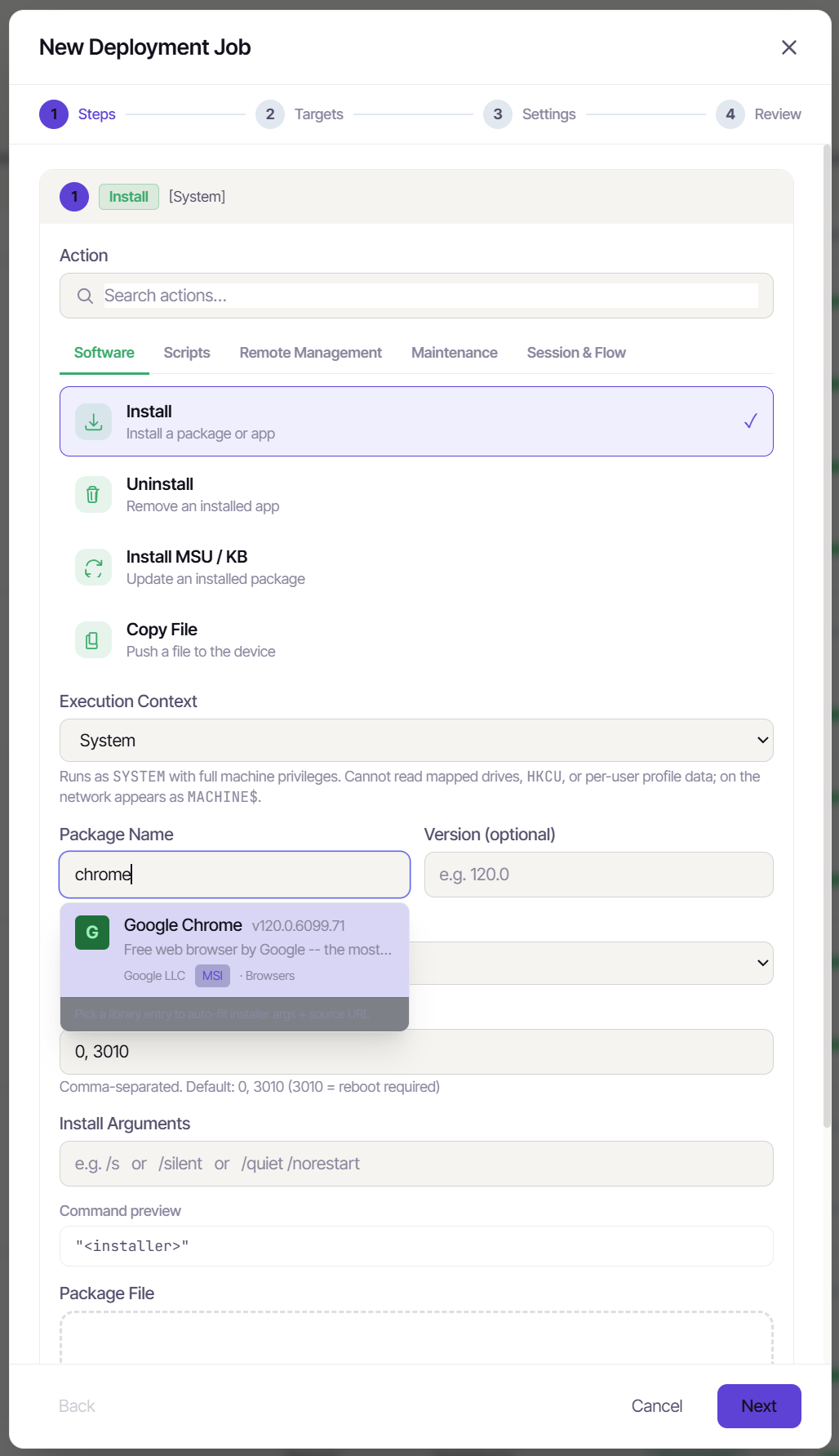Click the Copy File icon
The width and height of the screenshot is (839, 1456).
tap(94, 639)
